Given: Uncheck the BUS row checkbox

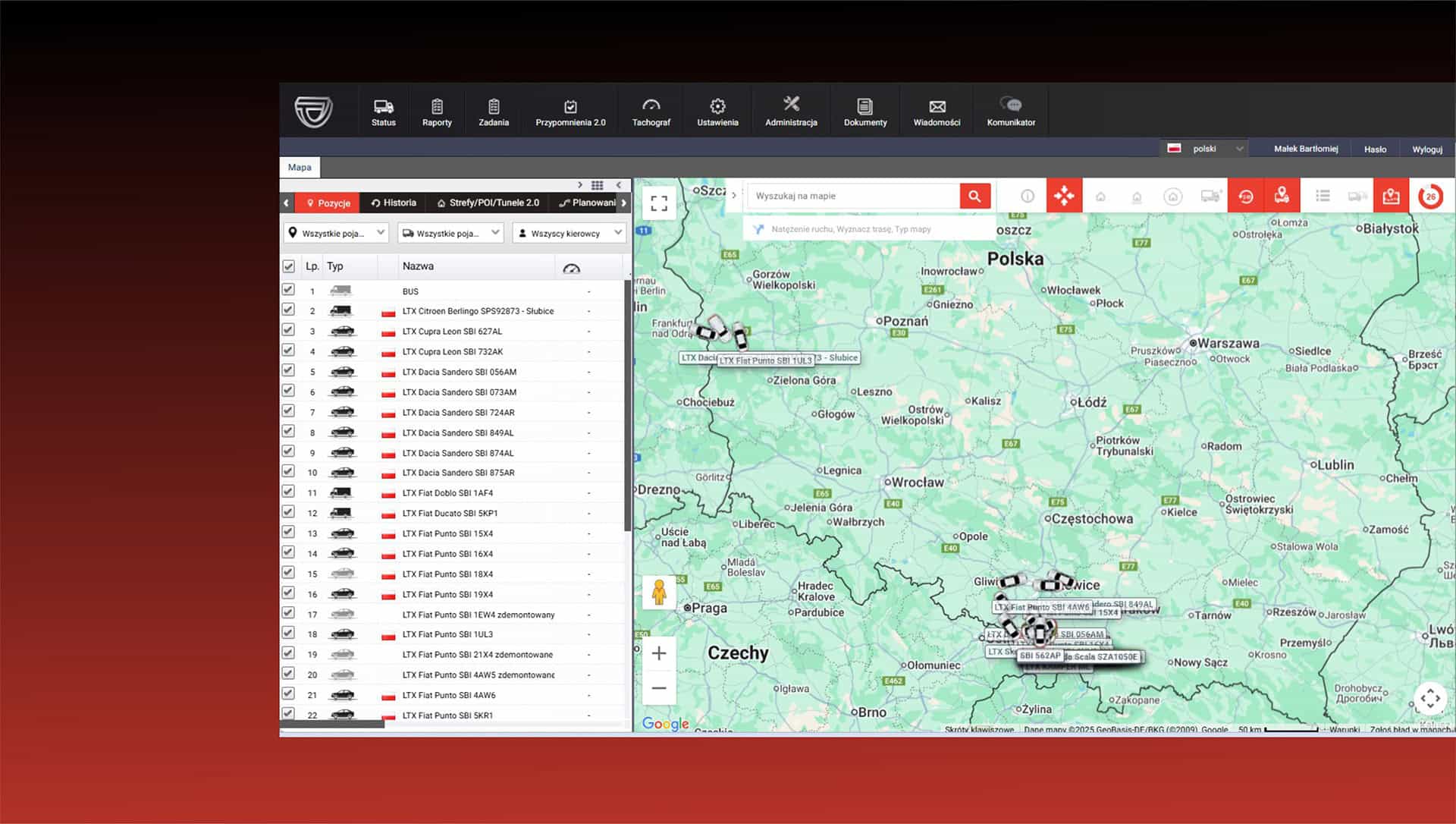Looking at the screenshot, I should tap(289, 289).
